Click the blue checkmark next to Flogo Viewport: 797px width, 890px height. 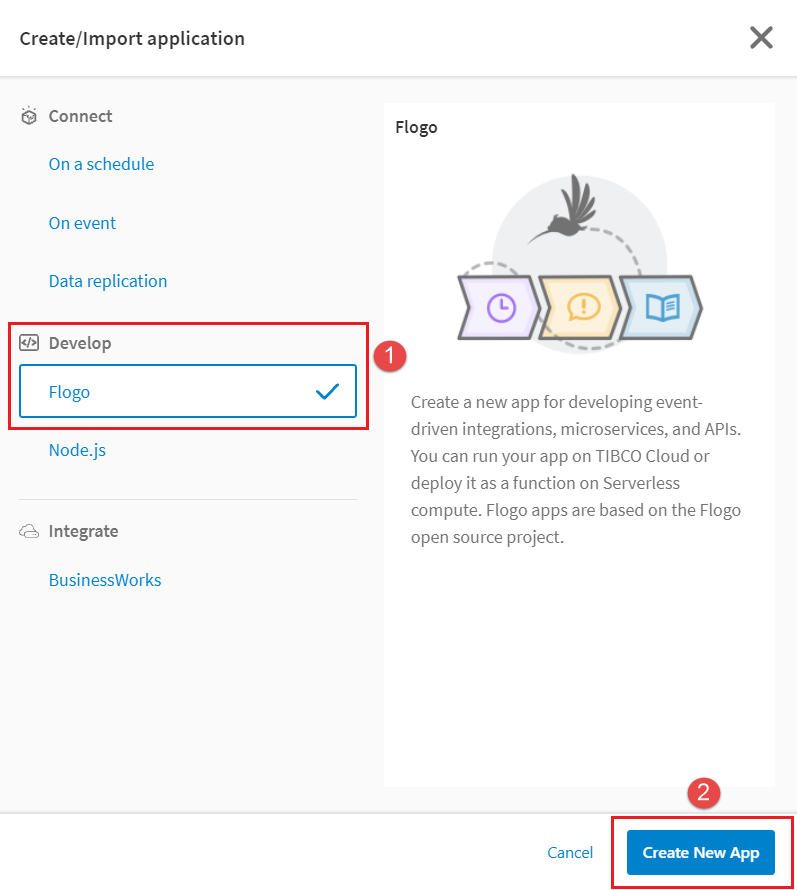[x=327, y=392]
